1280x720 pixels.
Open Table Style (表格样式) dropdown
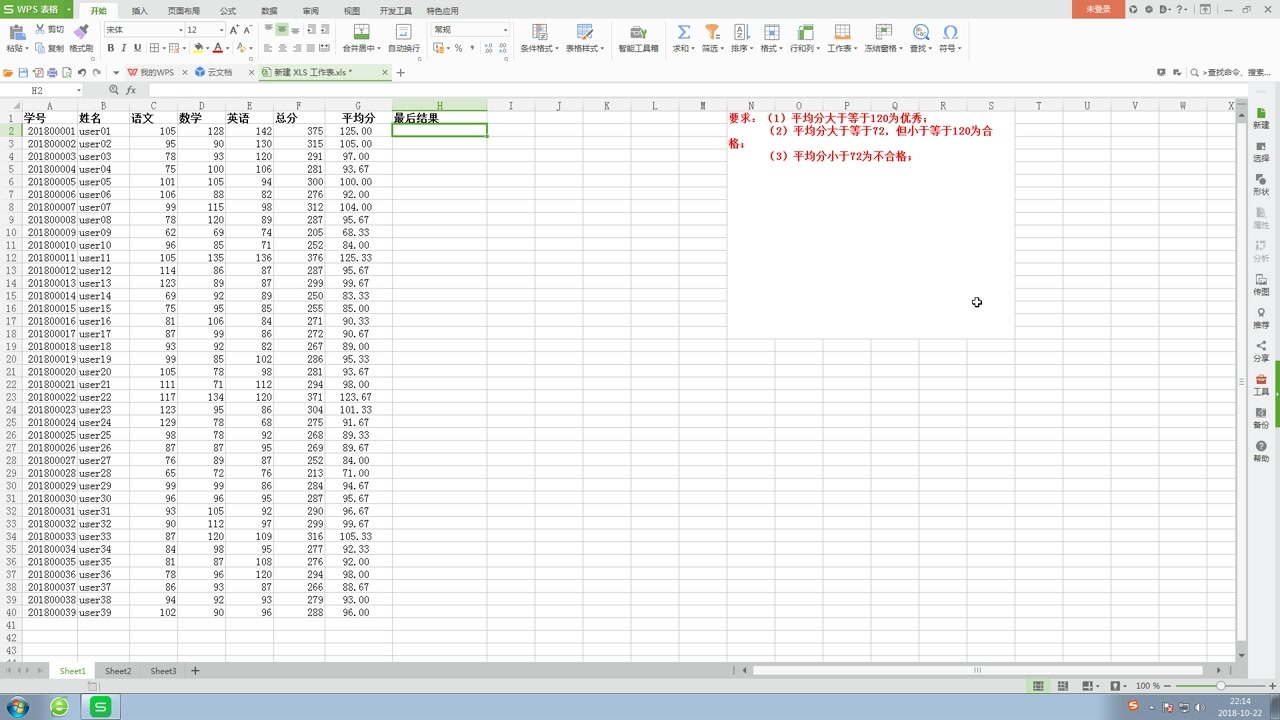click(x=585, y=48)
